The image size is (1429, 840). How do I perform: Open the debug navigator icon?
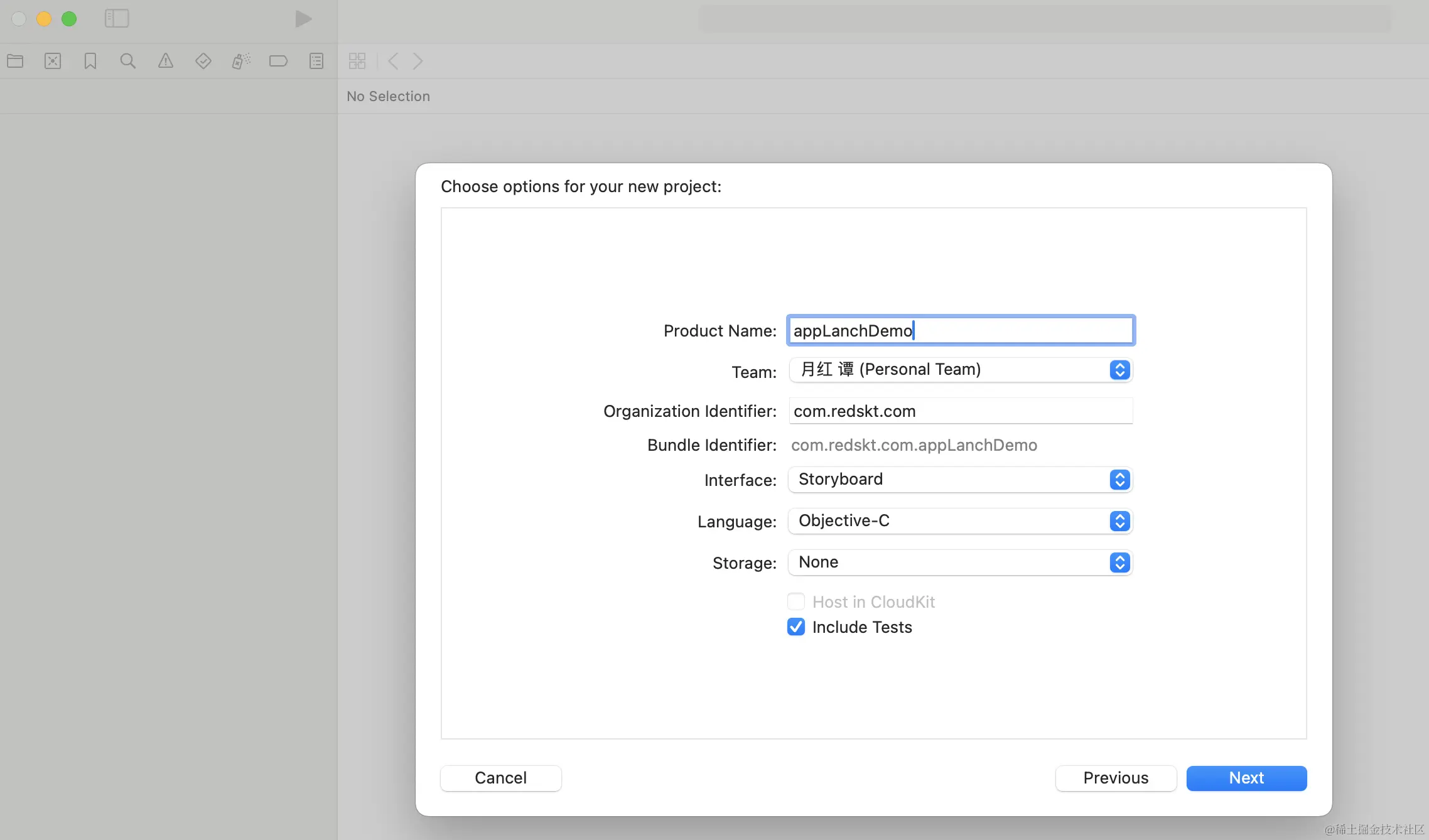tap(241, 61)
